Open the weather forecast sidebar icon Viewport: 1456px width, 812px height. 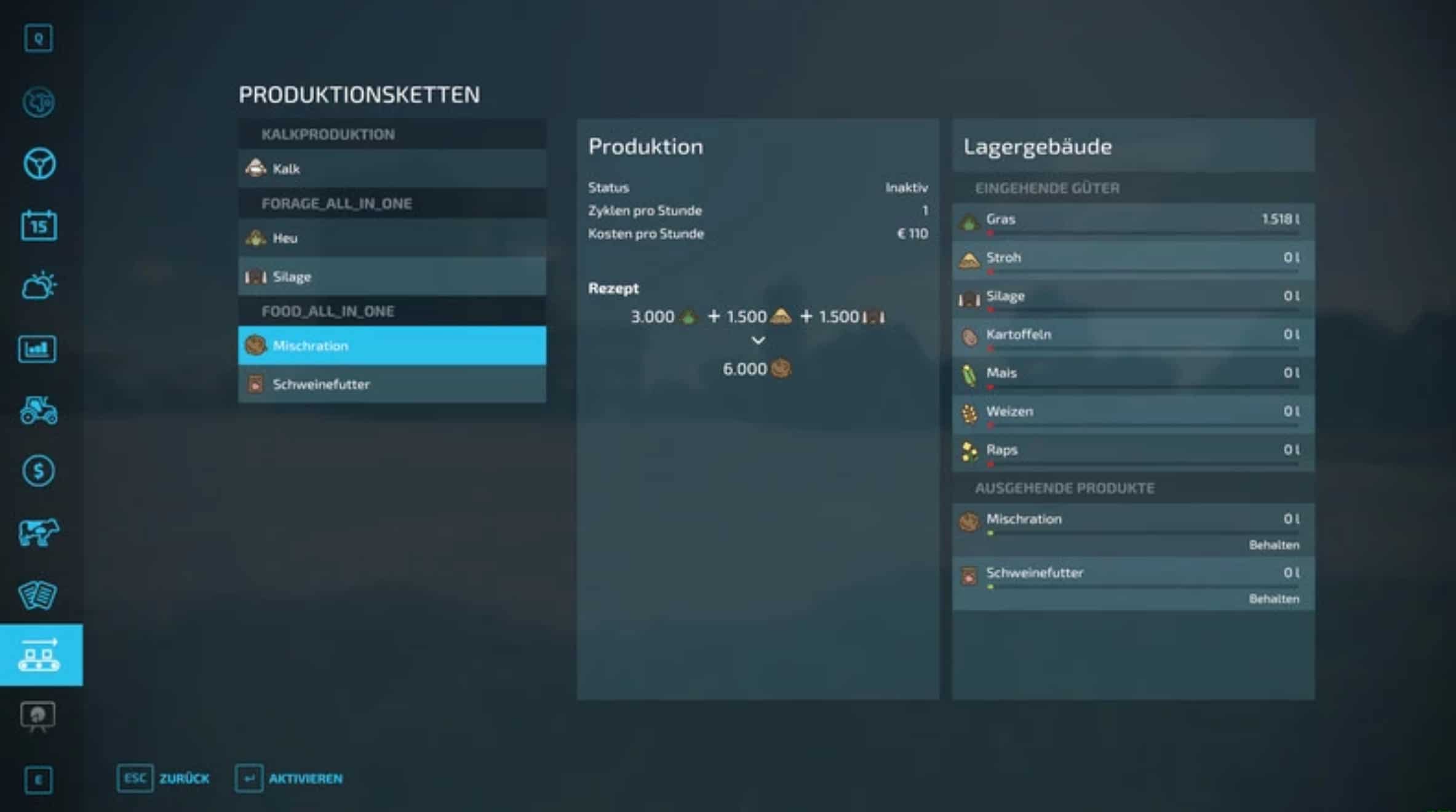pyautogui.click(x=39, y=286)
